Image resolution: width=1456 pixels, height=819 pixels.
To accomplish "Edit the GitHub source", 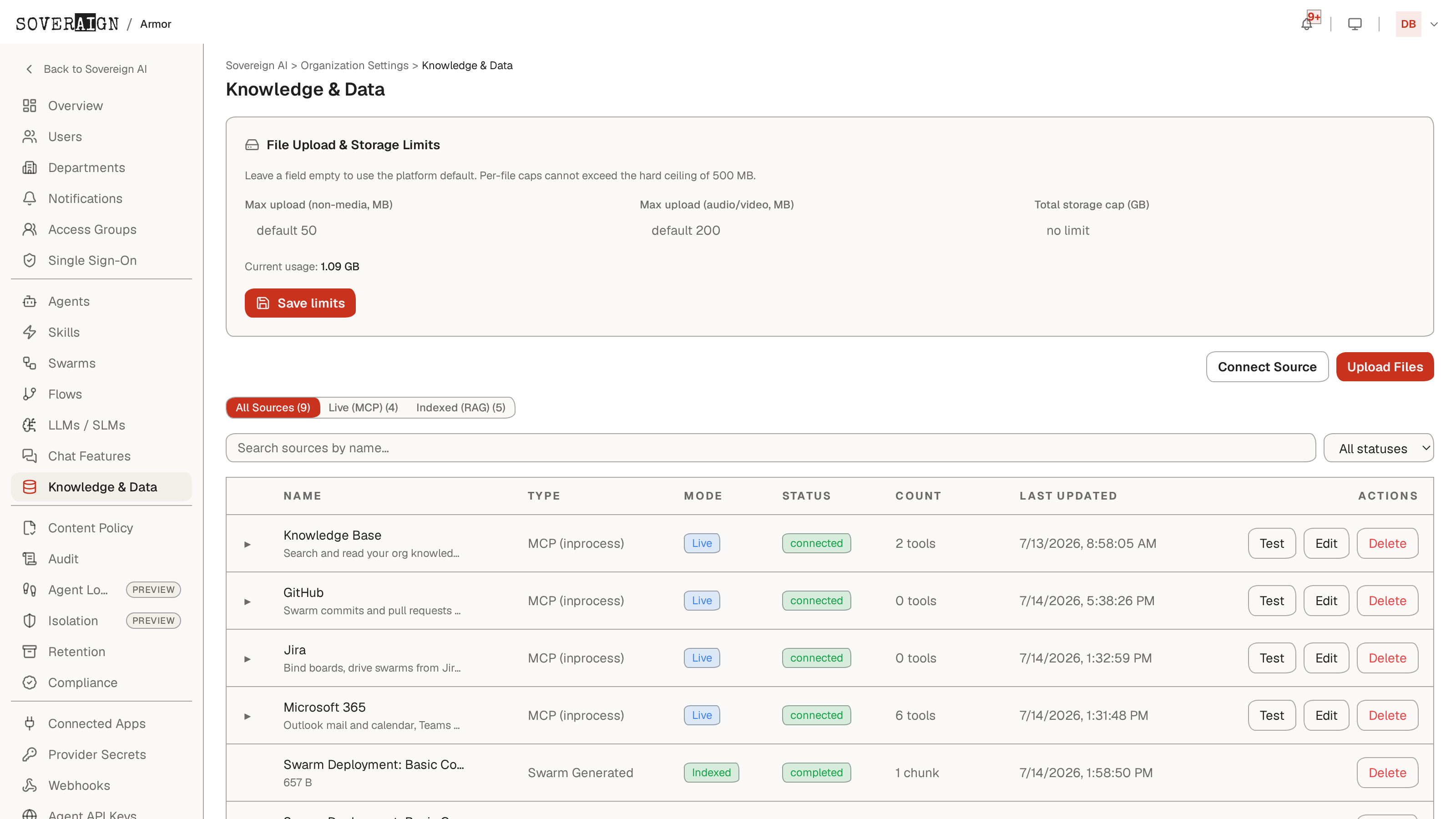I will (1326, 600).
